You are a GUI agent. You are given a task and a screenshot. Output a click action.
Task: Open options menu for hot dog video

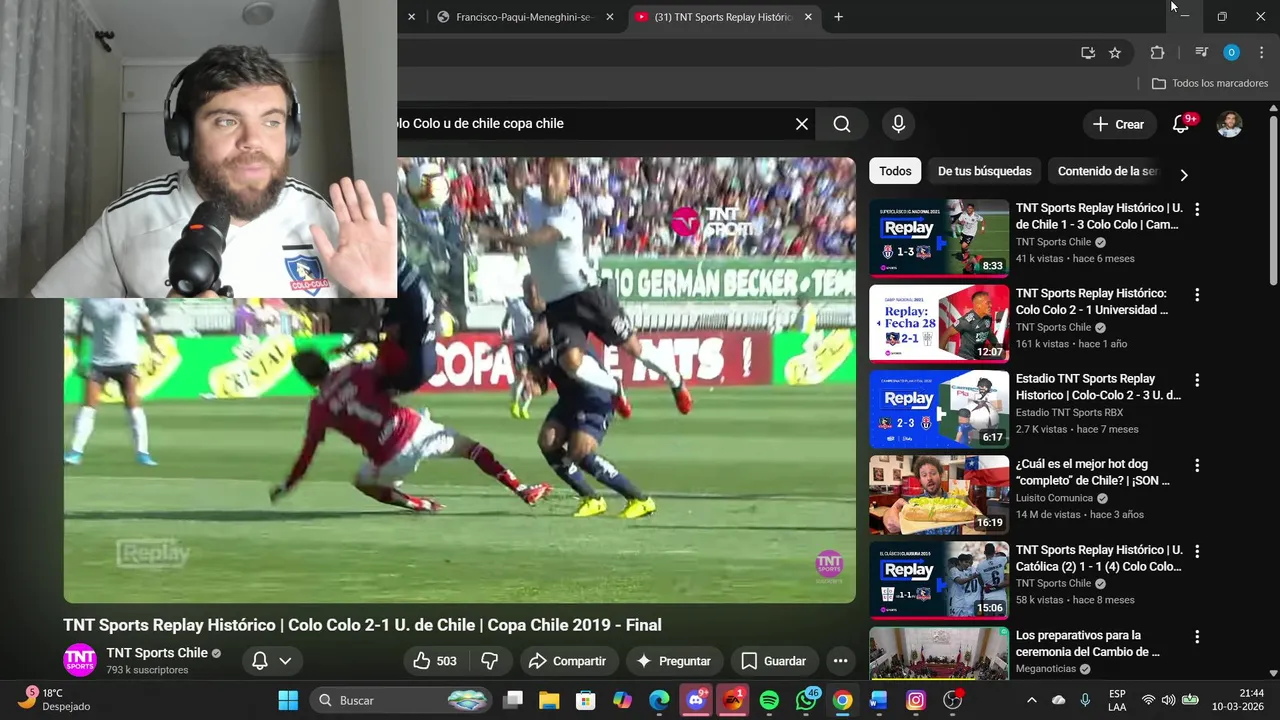(x=1197, y=466)
